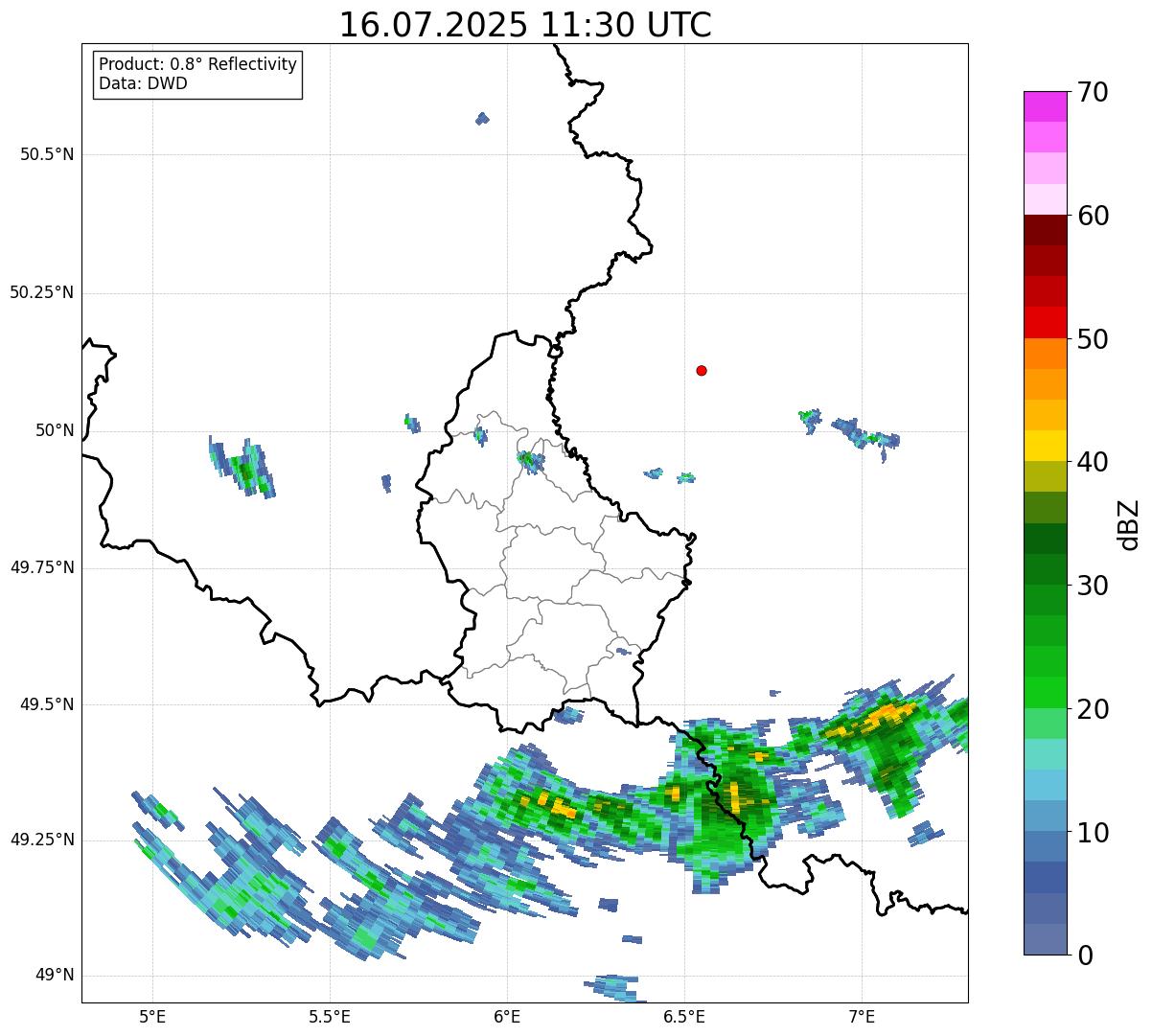Viewport: 1152px width, 1036px height.
Task: Click the grey-blue bottom swatch of the colorbar
Action: click(x=1046, y=939)
